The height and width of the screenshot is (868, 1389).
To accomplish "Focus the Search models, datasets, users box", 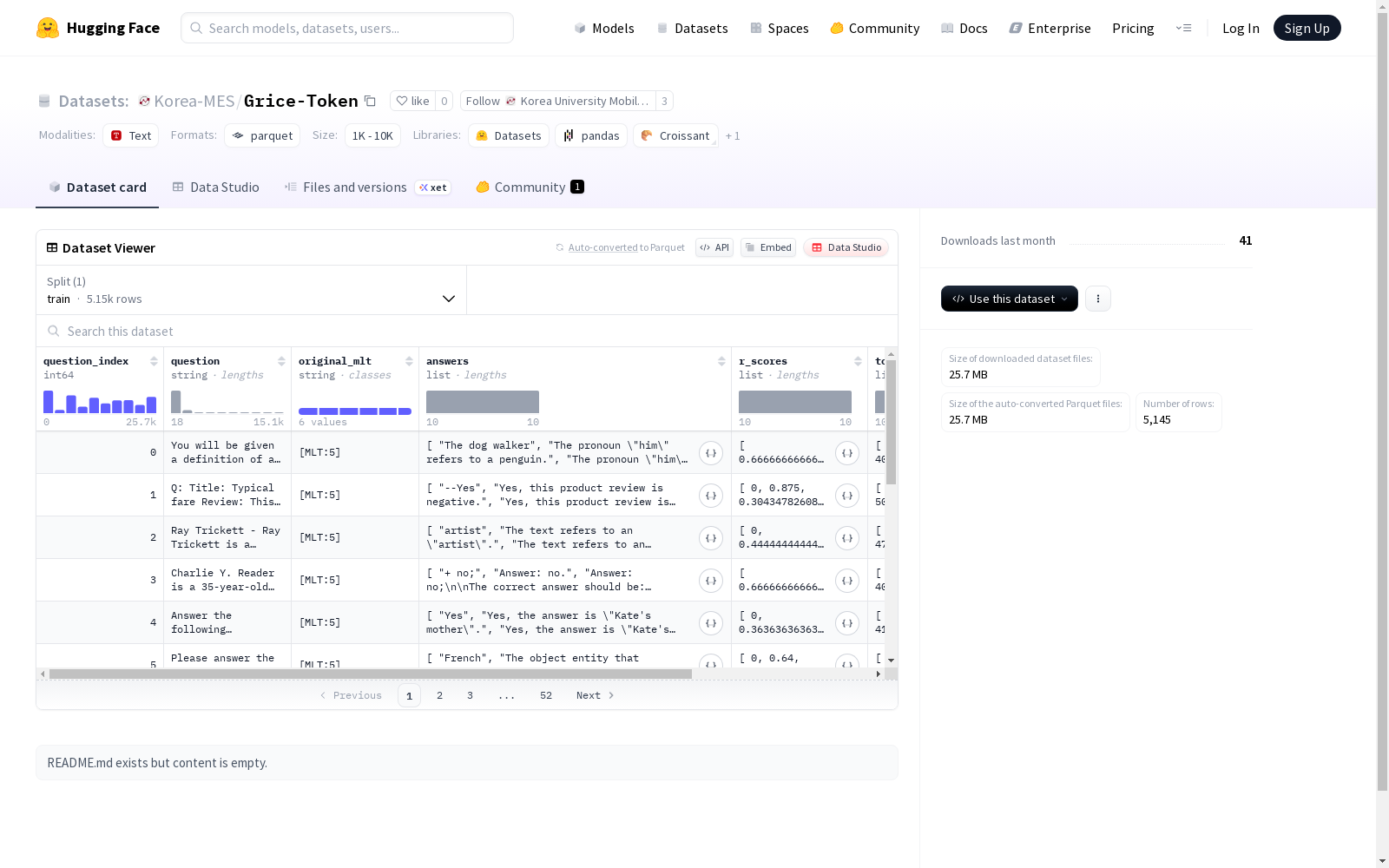I will click(347, 28).
